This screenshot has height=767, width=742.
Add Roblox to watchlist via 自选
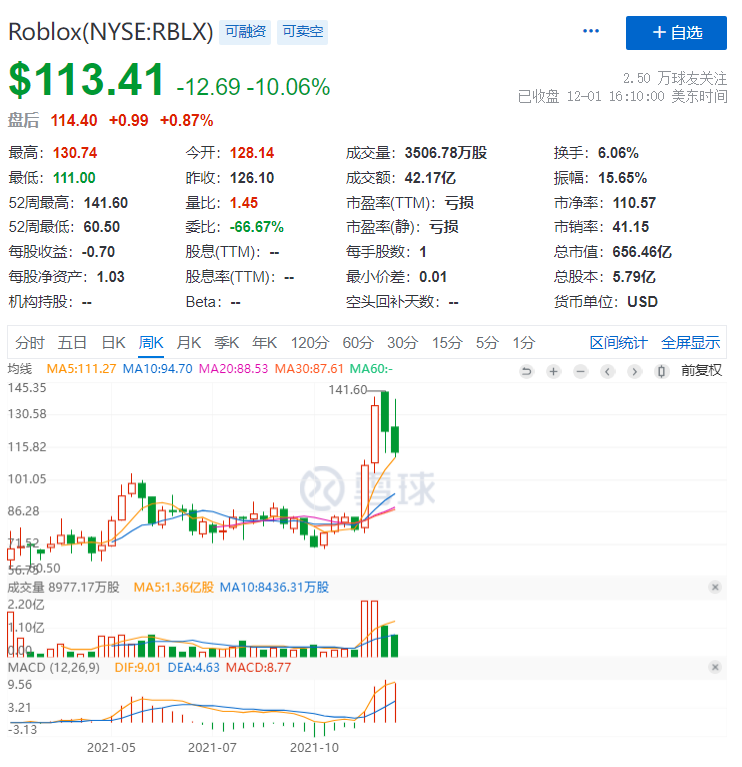pyautogui.click(x=676, y=32)
